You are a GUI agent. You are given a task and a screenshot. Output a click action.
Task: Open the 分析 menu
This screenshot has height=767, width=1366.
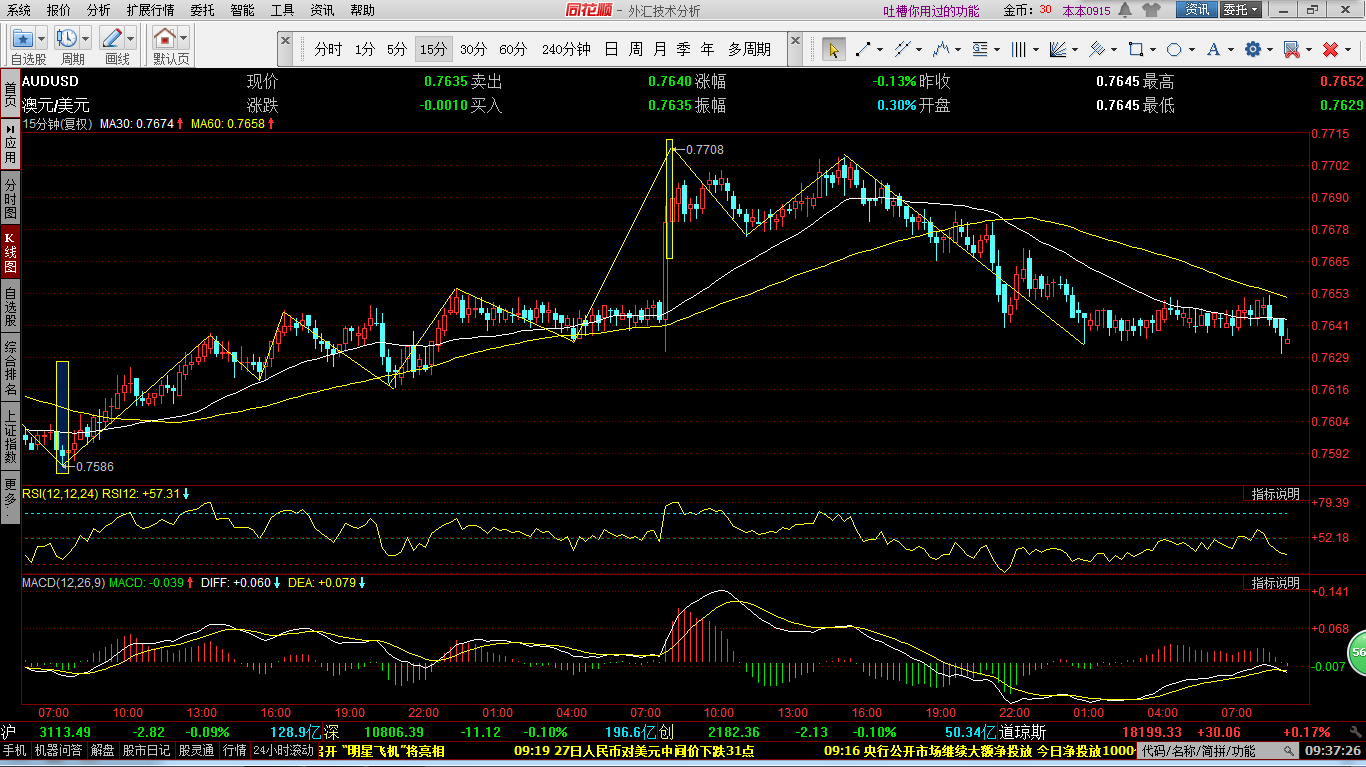pos(98,10)
